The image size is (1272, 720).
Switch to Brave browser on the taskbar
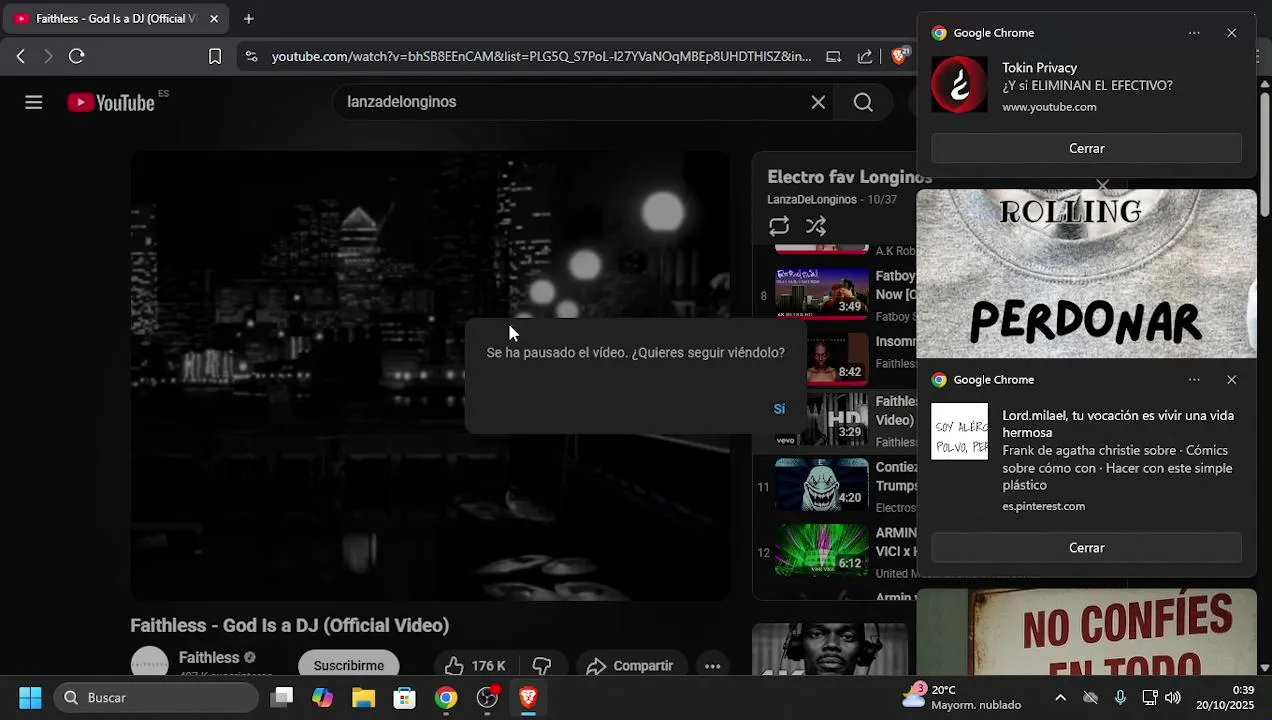click(x=528, y=698)
